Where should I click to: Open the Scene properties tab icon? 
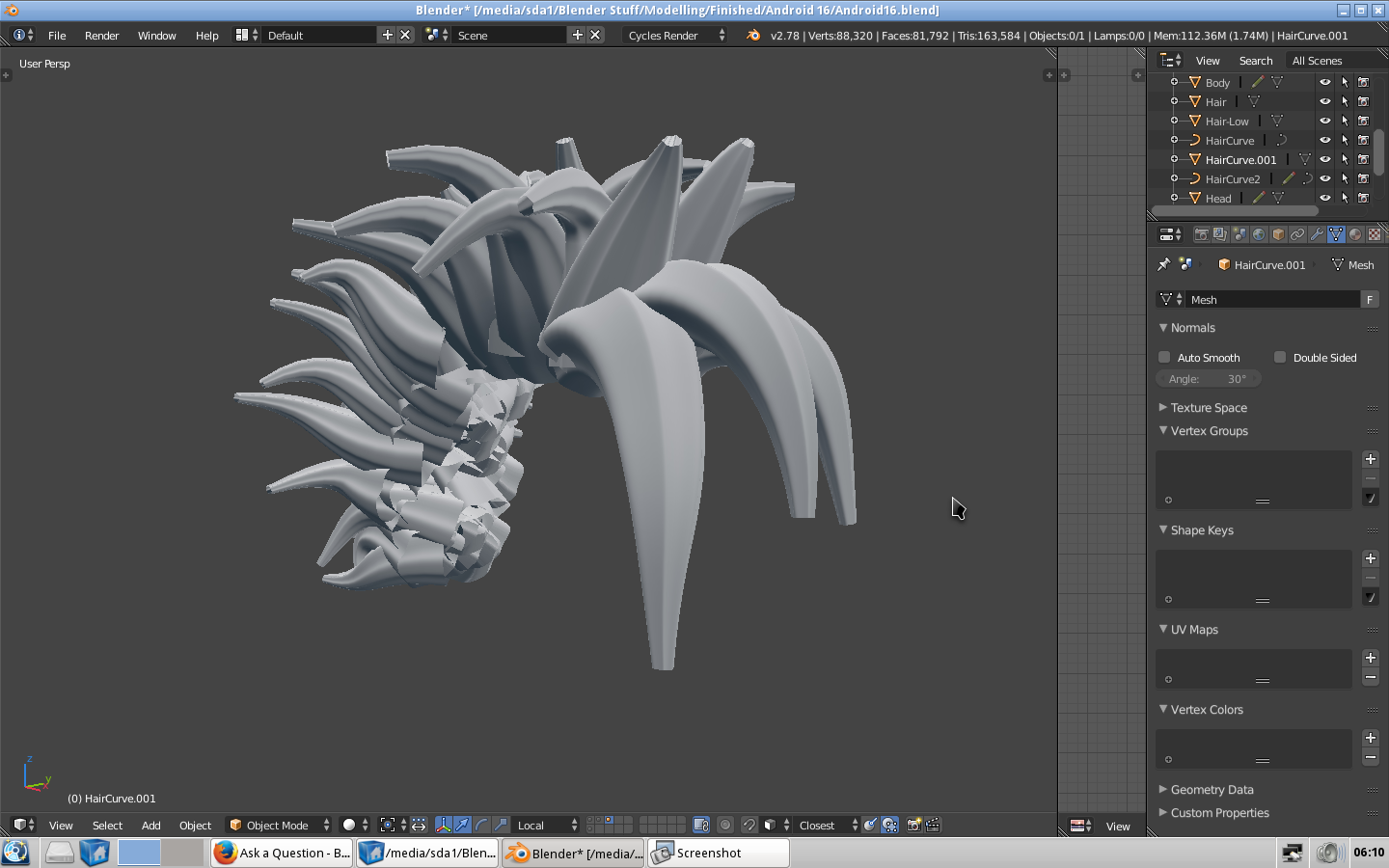pos(1239,234)
